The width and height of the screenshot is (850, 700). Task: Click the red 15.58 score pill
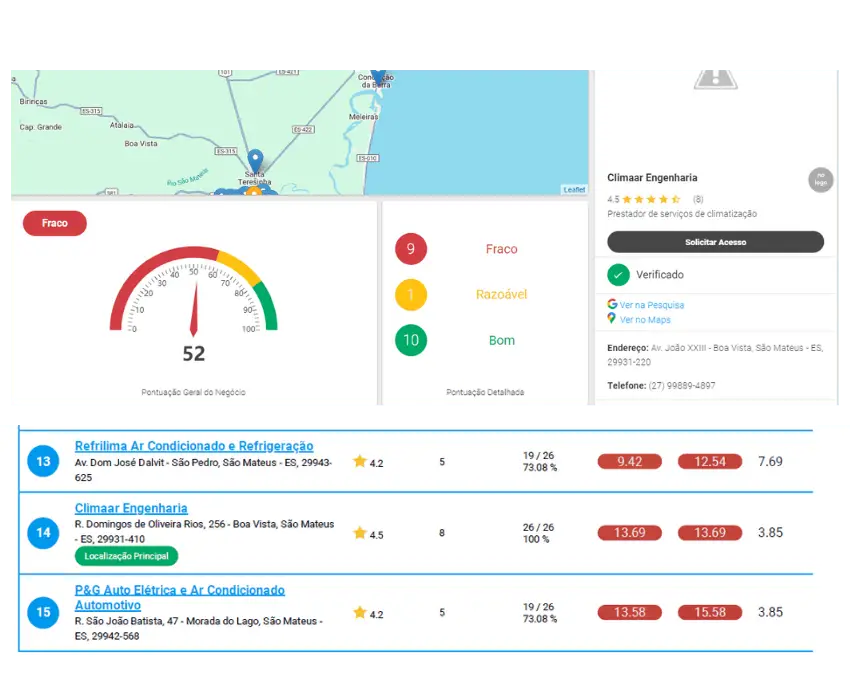710,612
